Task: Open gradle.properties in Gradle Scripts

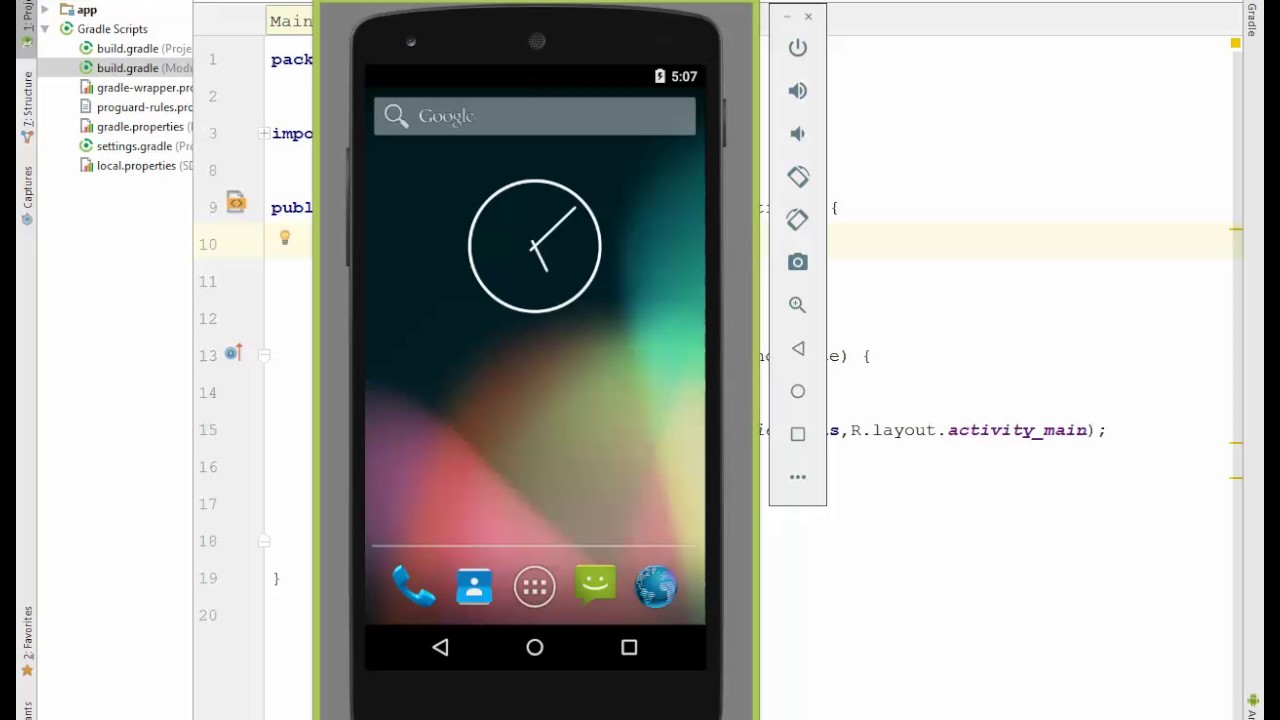Action: coord(136,127)
